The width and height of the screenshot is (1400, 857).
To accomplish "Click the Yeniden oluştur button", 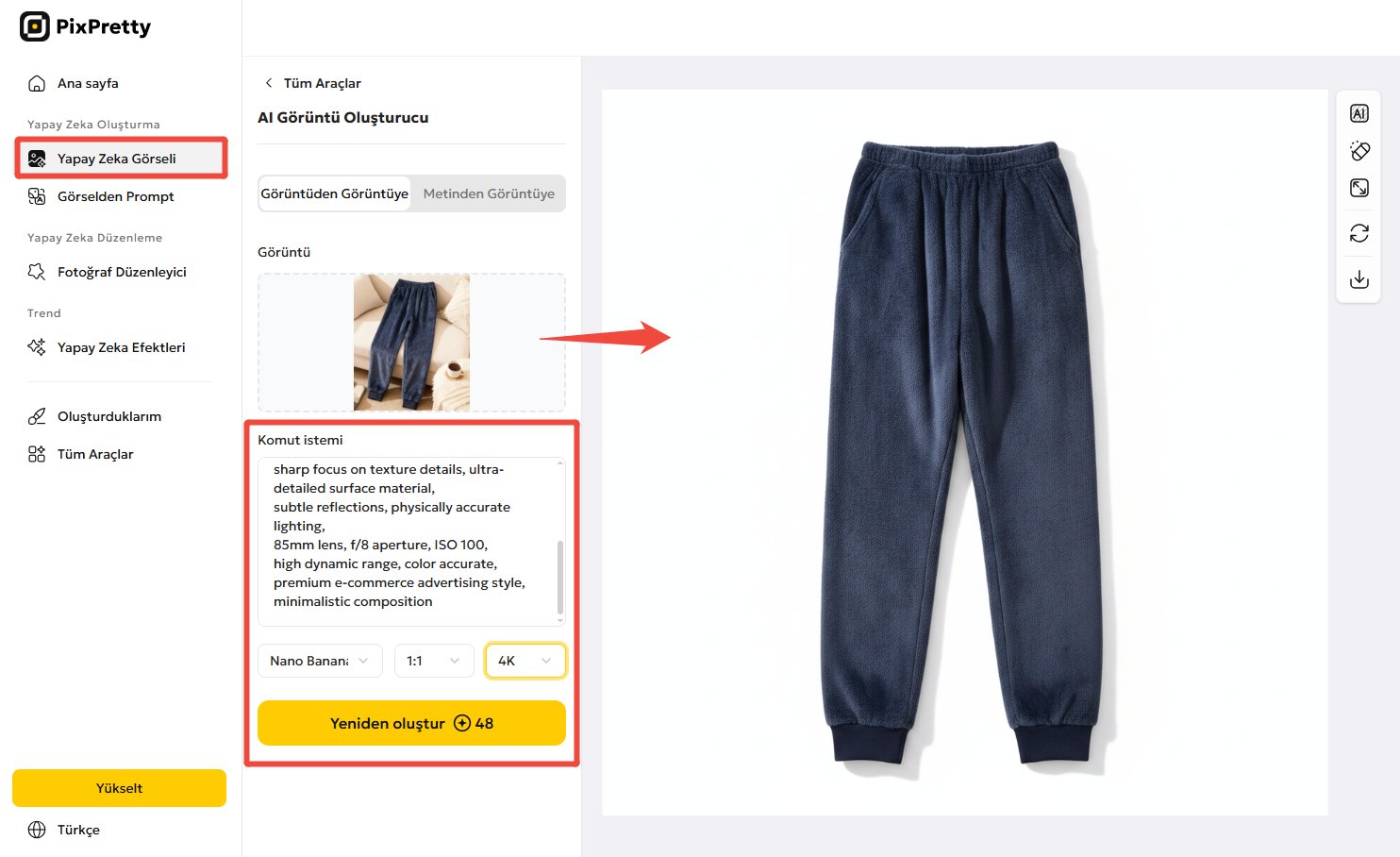I will point(411,723).
